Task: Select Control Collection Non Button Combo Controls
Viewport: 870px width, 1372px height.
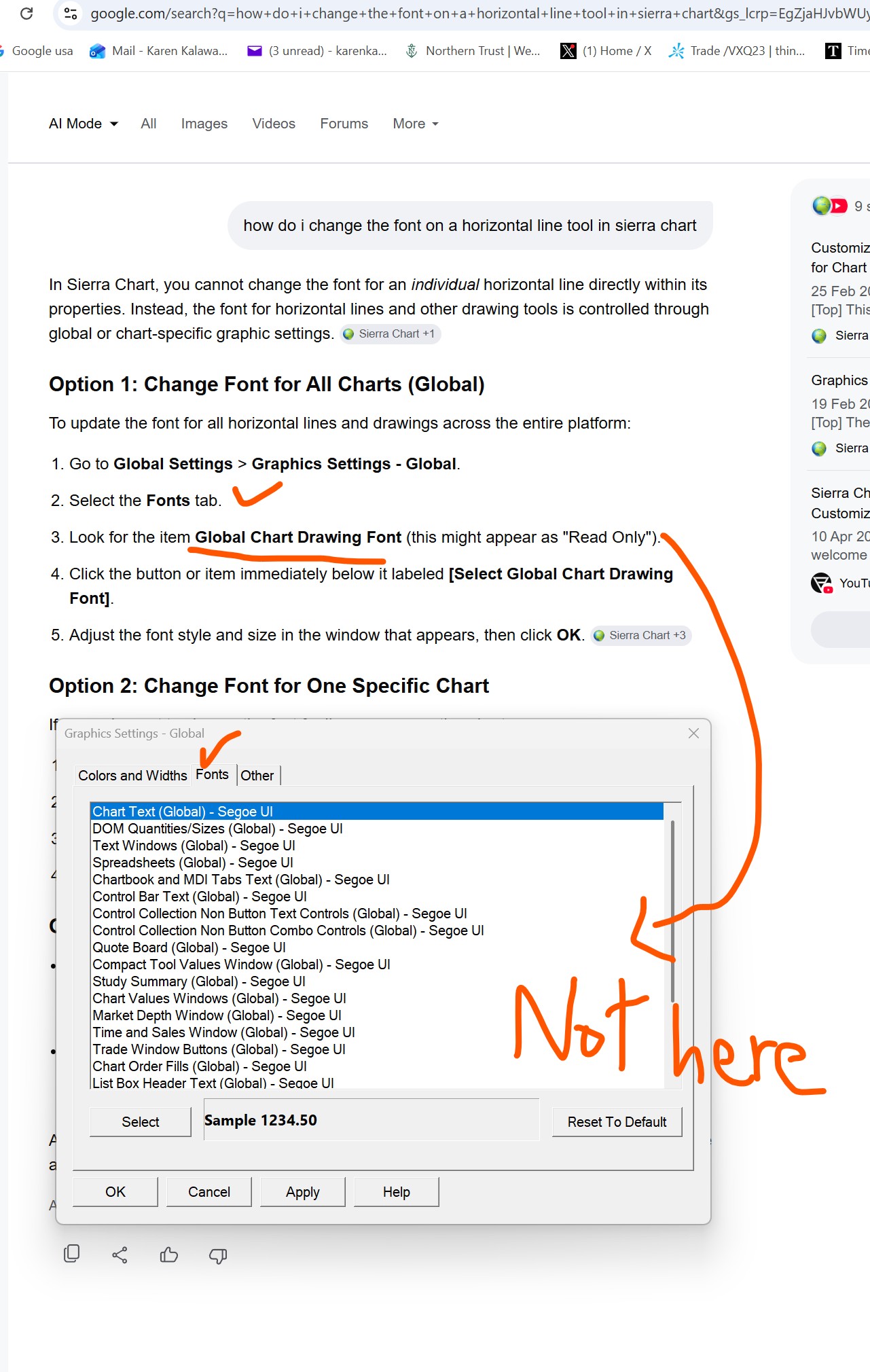Action: pyautogui.click(x=377, y=931)
